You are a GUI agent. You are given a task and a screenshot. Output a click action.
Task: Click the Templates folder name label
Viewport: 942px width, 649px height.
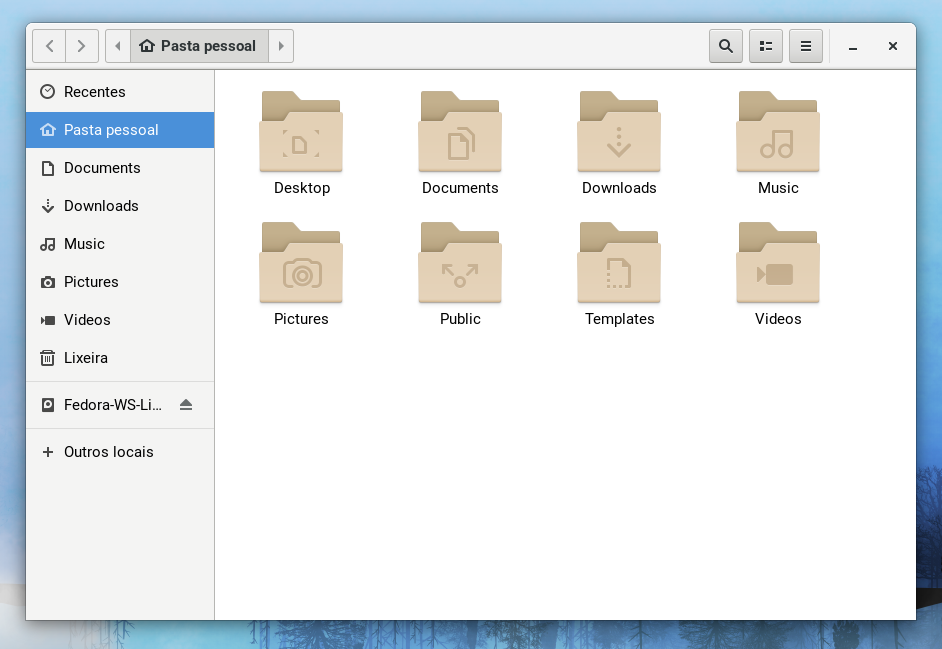click(x=619, y=319)
